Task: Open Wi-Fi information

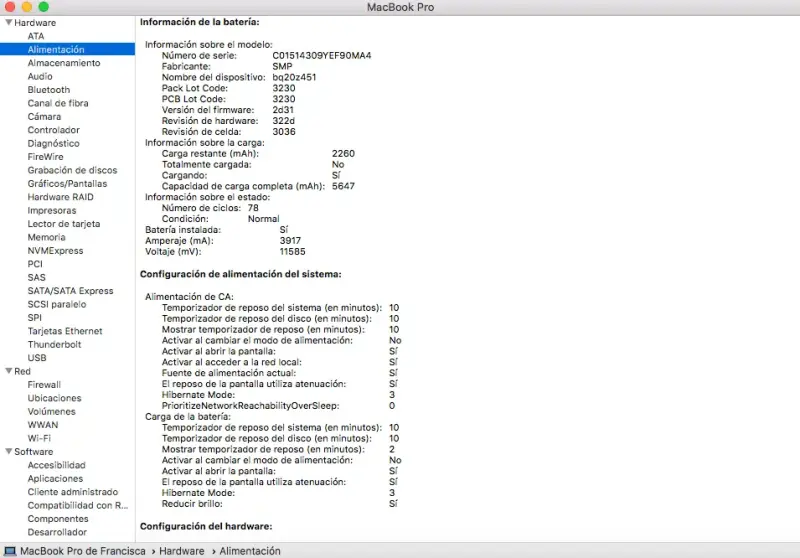Action: click(39, 438)
